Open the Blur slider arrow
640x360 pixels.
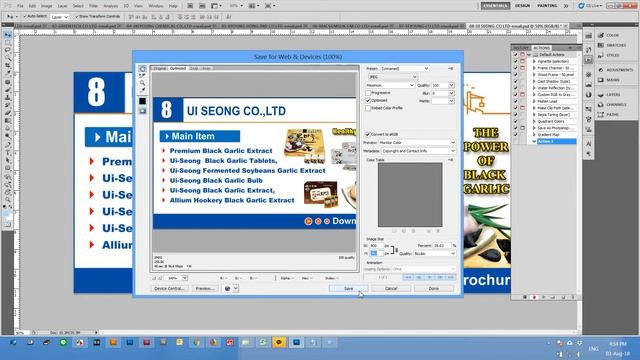coord(451,93)
